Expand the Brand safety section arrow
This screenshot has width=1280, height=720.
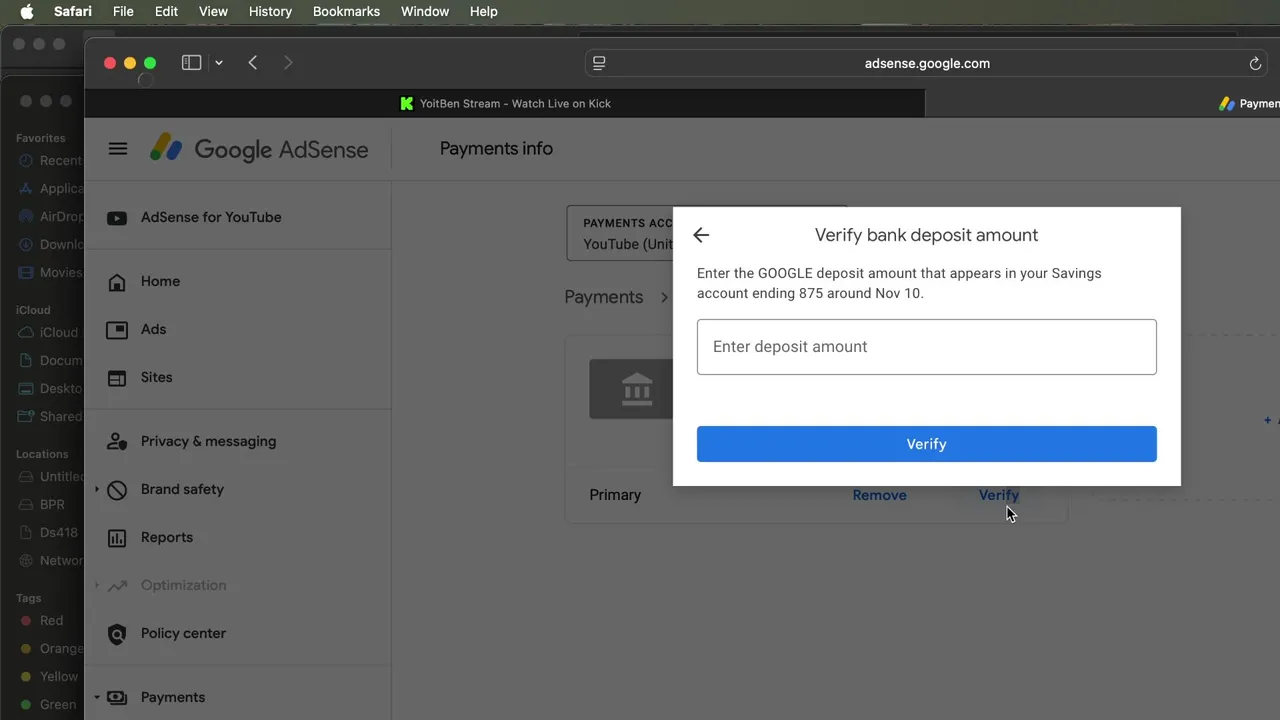pyautogui.click(x=97, y=490)
